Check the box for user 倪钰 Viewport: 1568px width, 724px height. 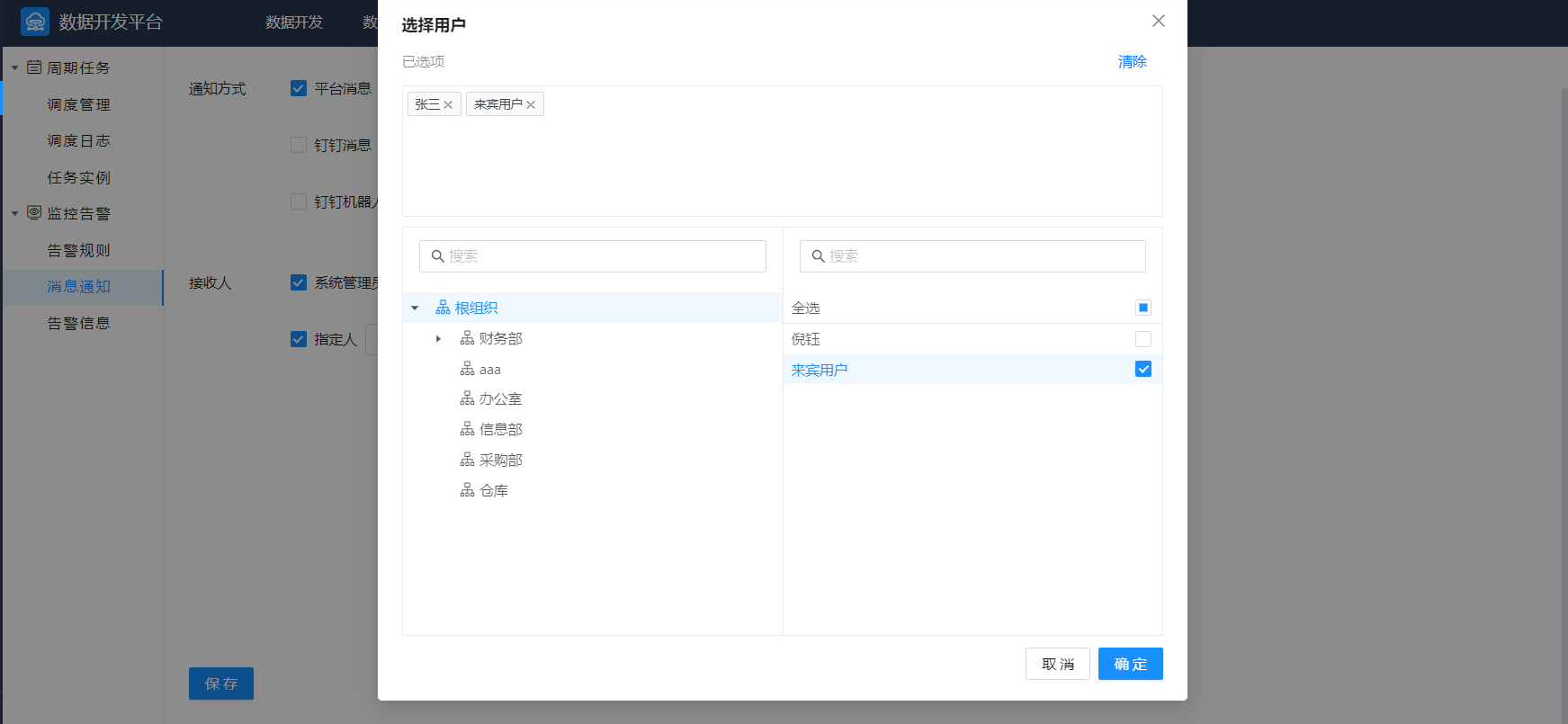[1142, 339]
